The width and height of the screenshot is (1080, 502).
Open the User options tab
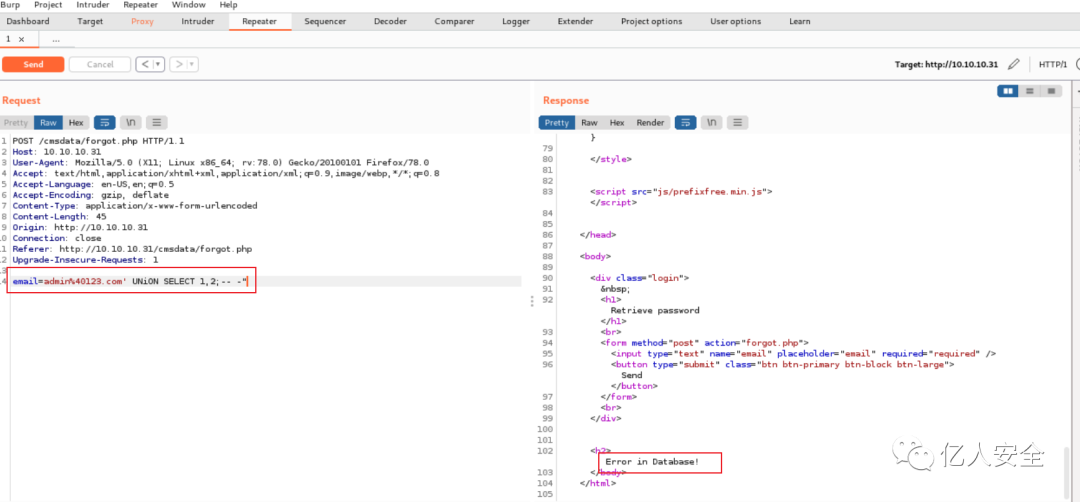click(x=736, y=21)
